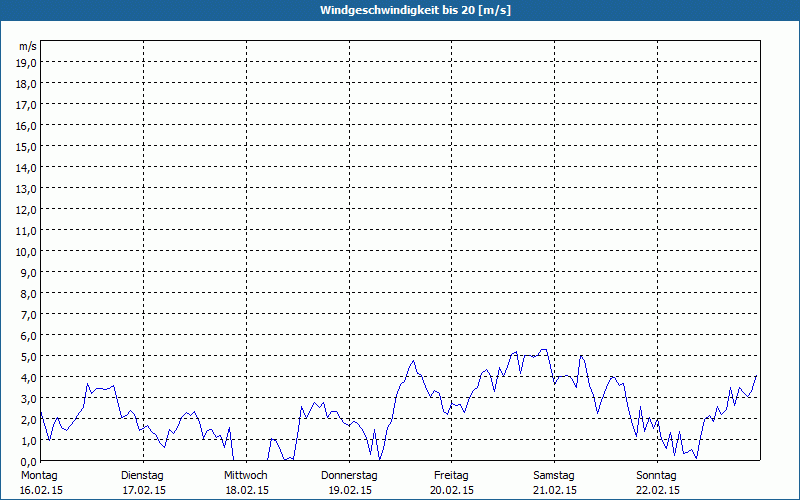Select the 'Samstag' day label
800x500 pixels.
pos(554,476)
